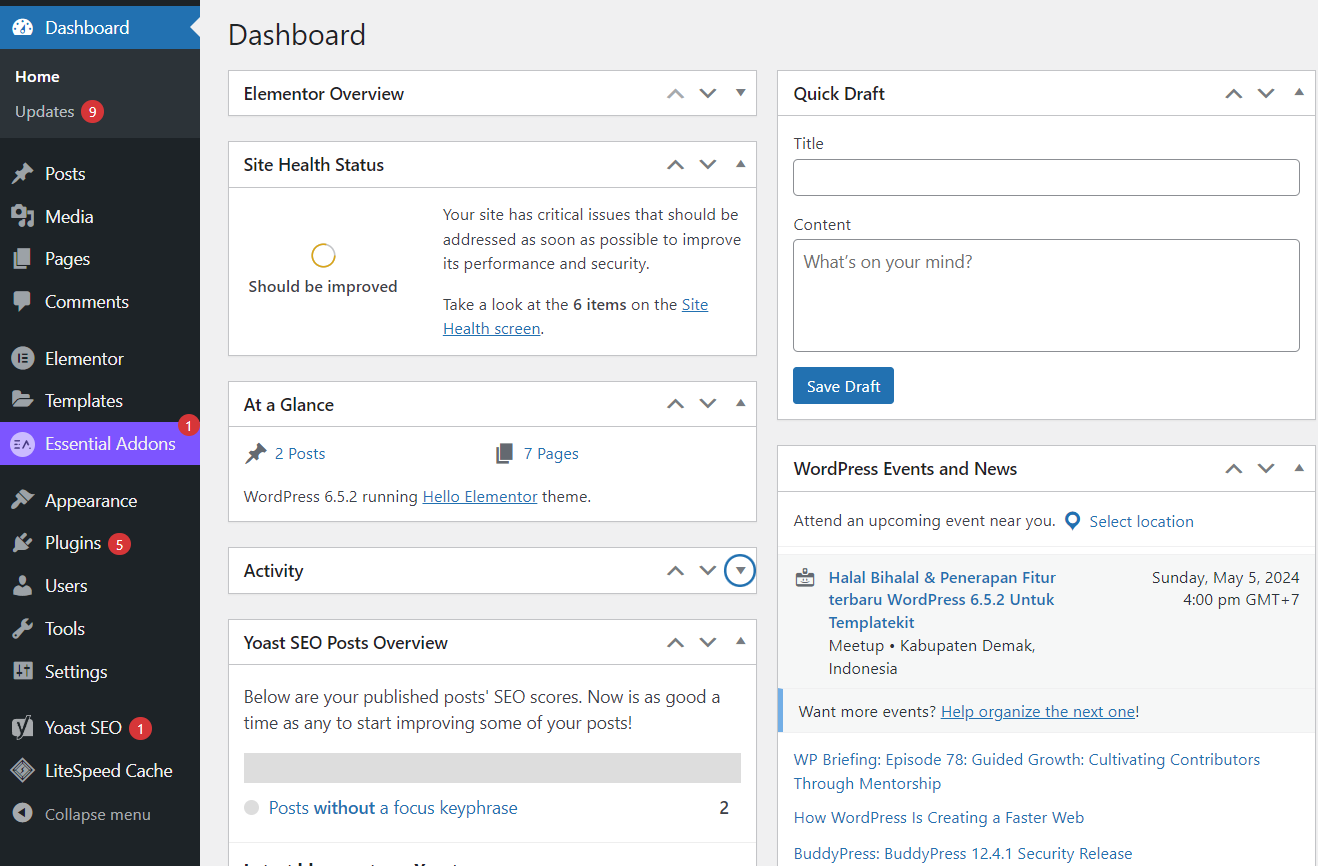Click the Collapse menu arrow icon
The width and height of the screenshot is (1318, 866).
pos(22,814)
